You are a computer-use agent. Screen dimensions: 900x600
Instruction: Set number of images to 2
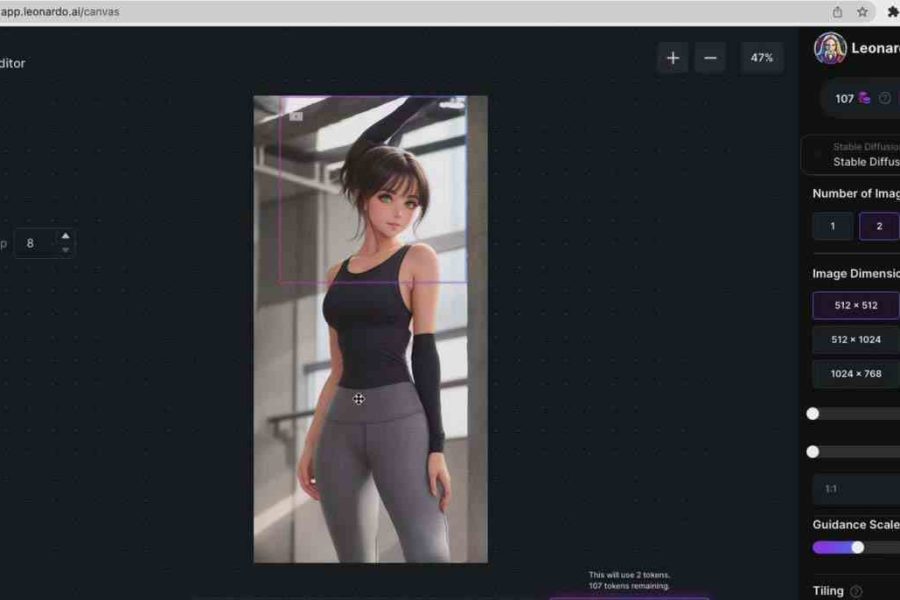(878, 226)
